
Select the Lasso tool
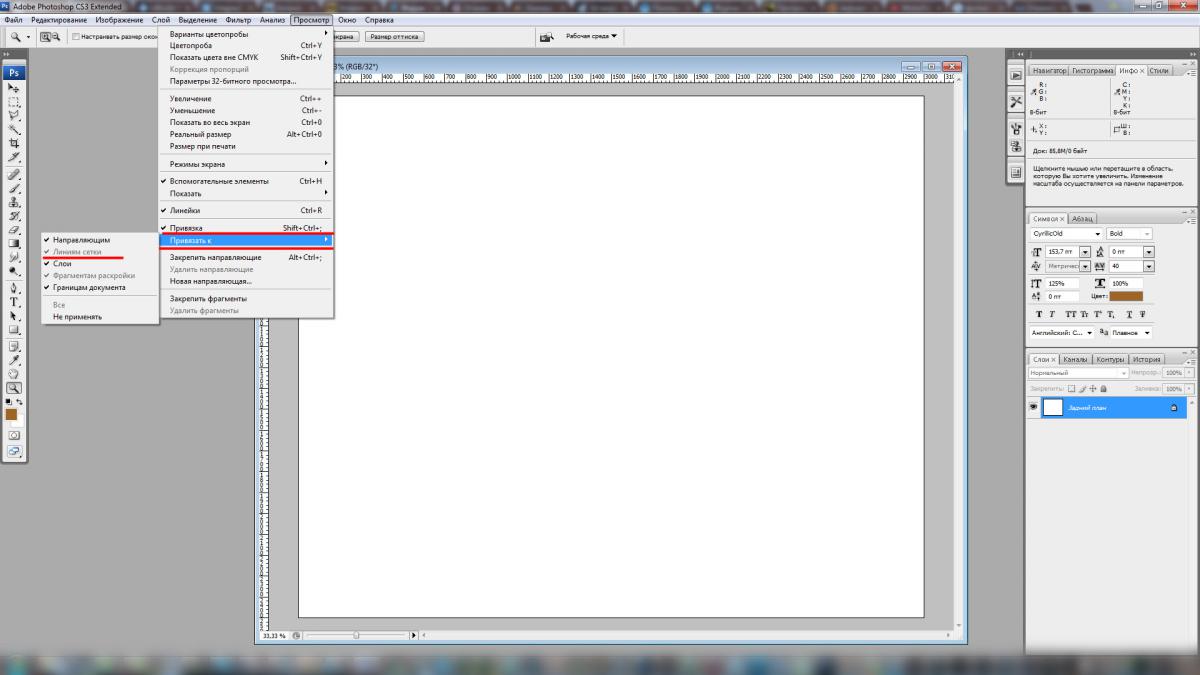15,114
